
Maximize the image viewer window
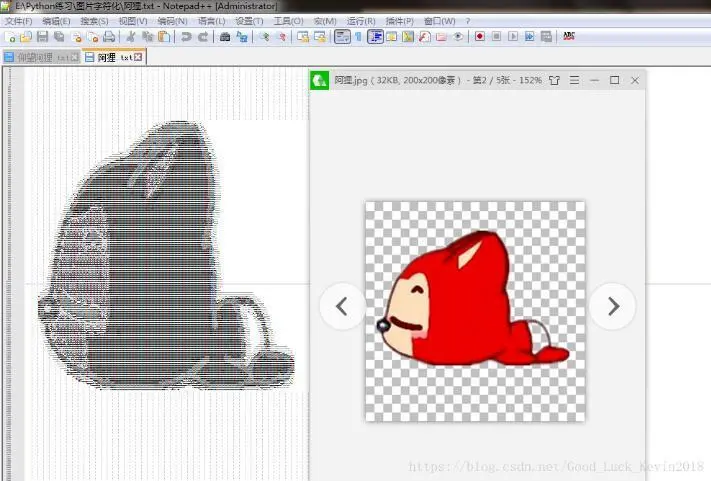click(x=614, y=80)
